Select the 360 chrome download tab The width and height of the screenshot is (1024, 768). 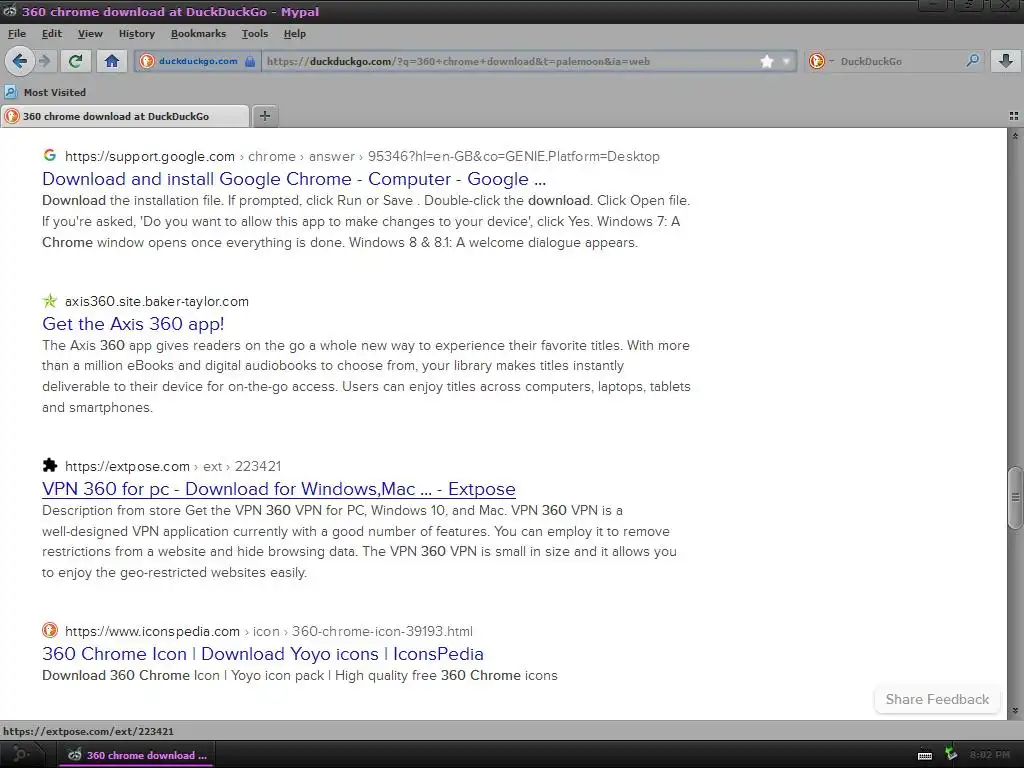125,116
